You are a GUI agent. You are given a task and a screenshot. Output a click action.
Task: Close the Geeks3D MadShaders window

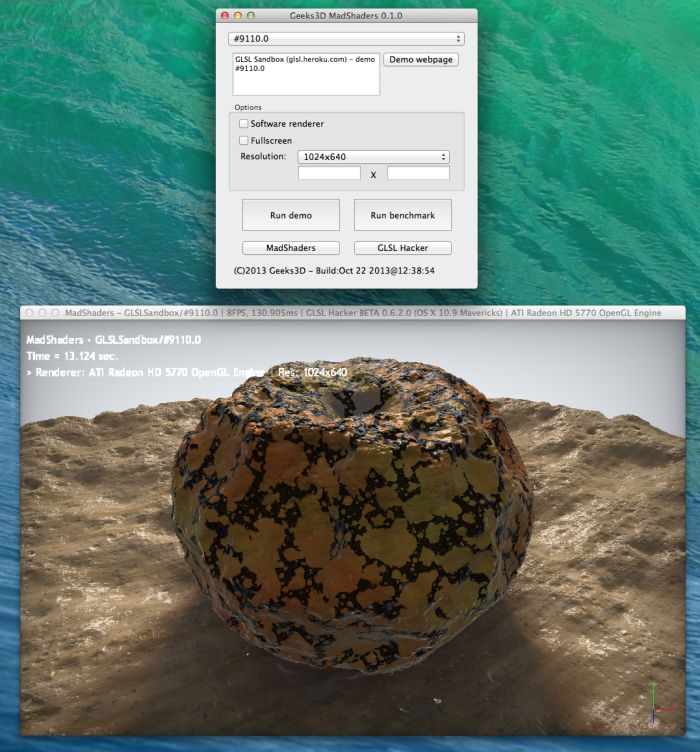click(224, 16)
